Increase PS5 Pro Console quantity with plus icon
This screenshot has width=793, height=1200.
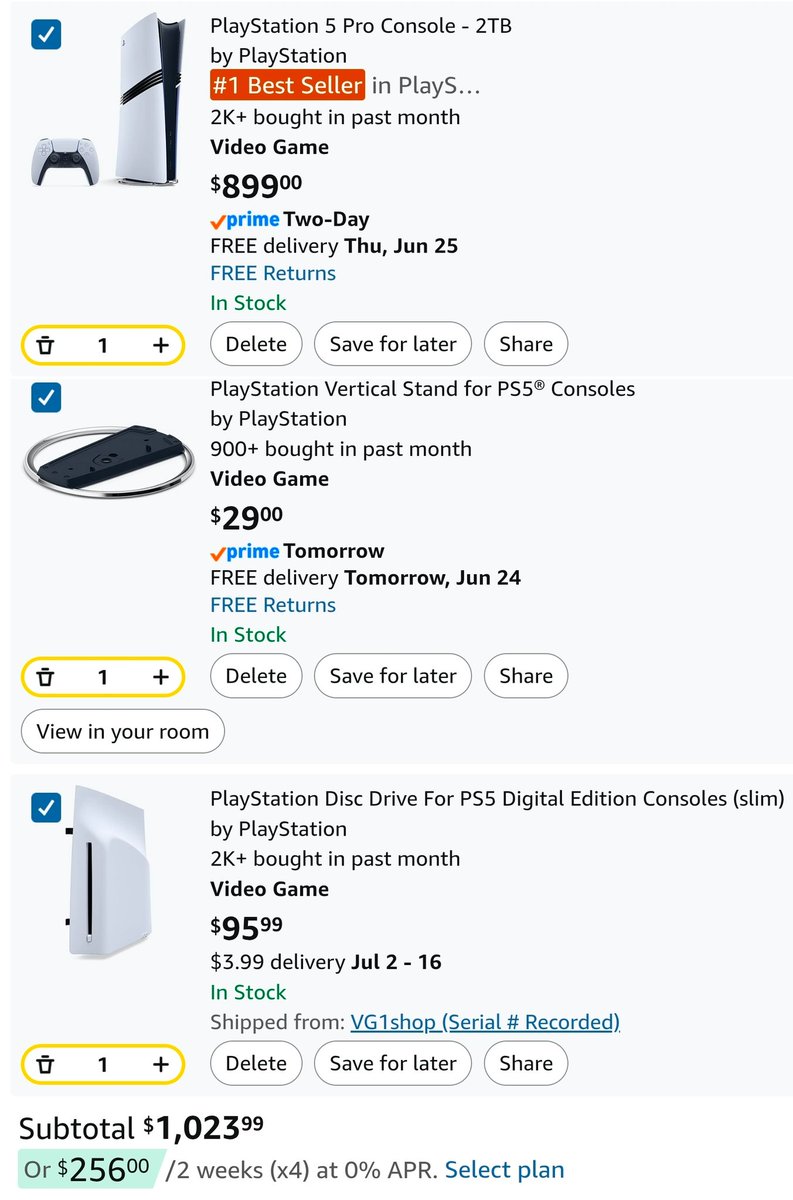pyautogui.click(x=160, y=345)
